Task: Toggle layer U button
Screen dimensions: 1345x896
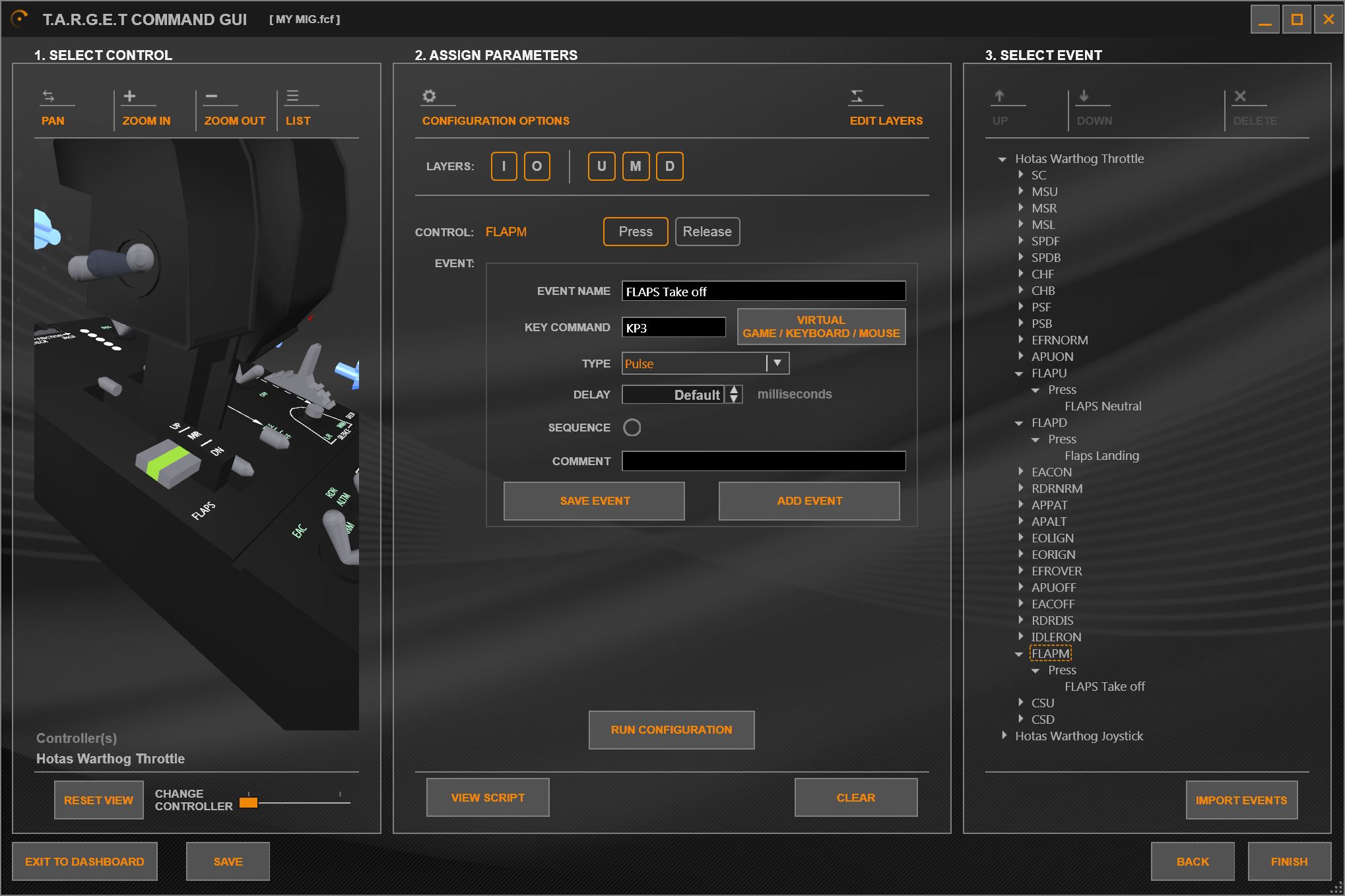Action: click(601, 166)
